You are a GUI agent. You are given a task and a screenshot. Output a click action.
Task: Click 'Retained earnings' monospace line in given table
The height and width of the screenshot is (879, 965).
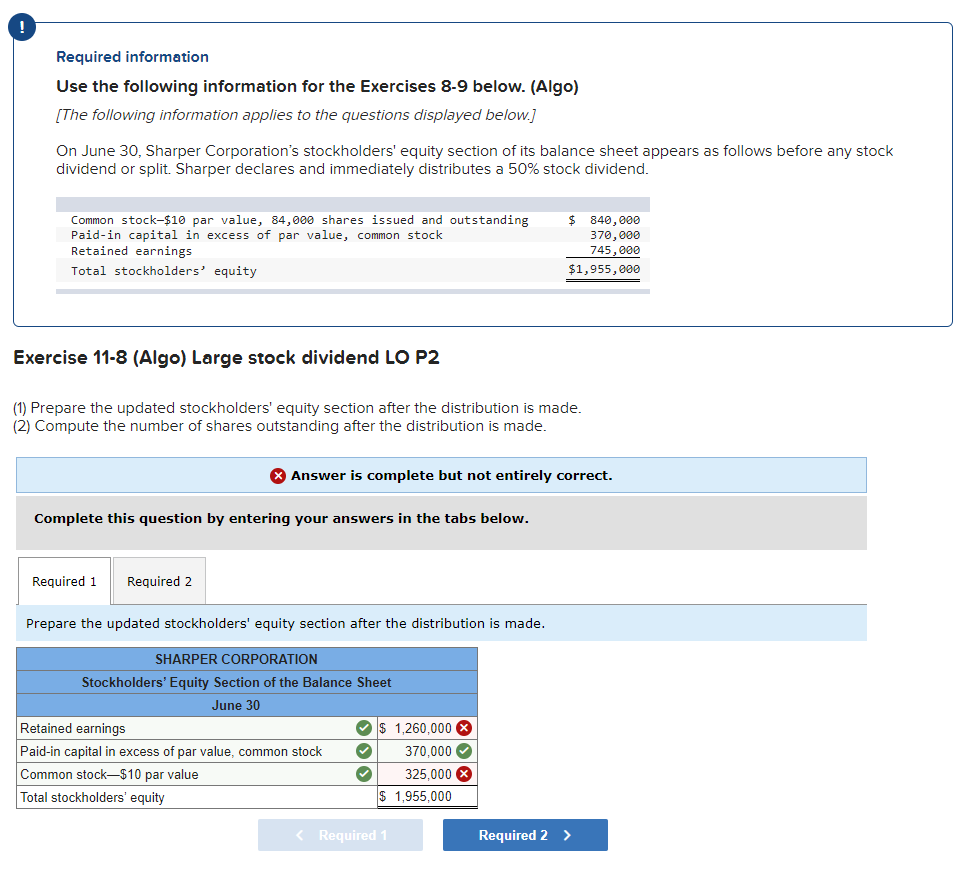point(131,251)
